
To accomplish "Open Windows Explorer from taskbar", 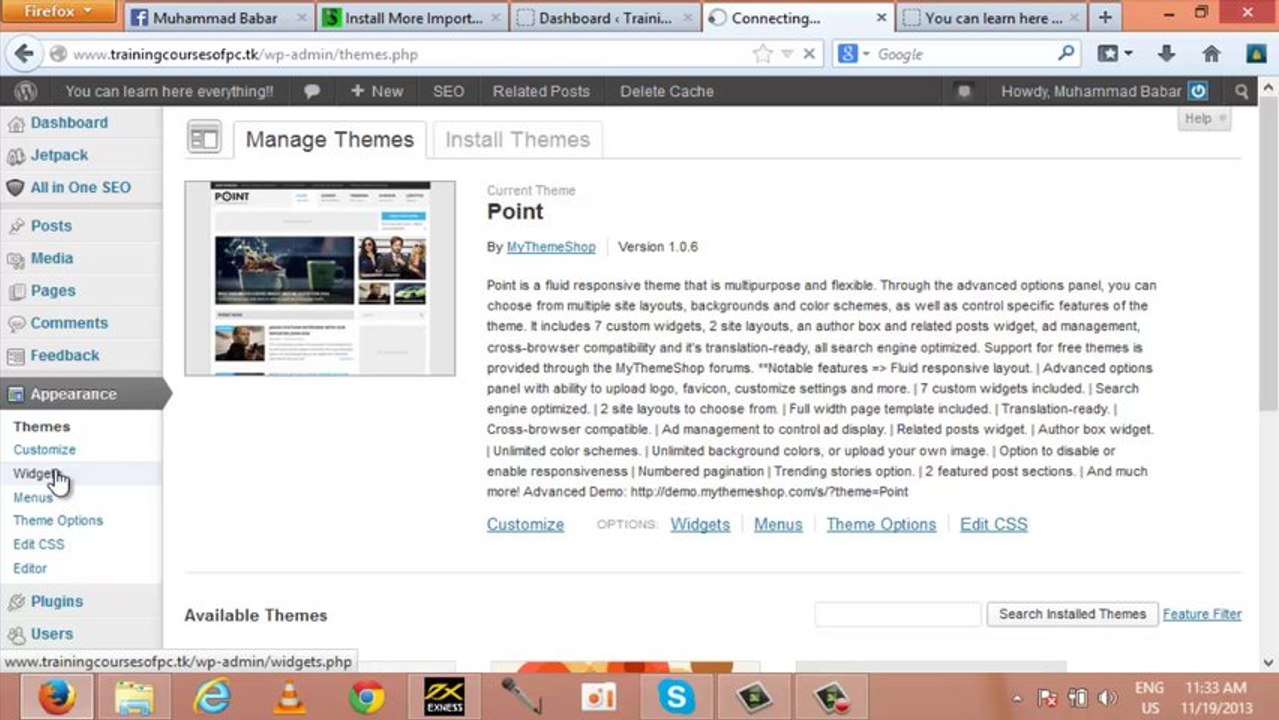I will (134, 696).
